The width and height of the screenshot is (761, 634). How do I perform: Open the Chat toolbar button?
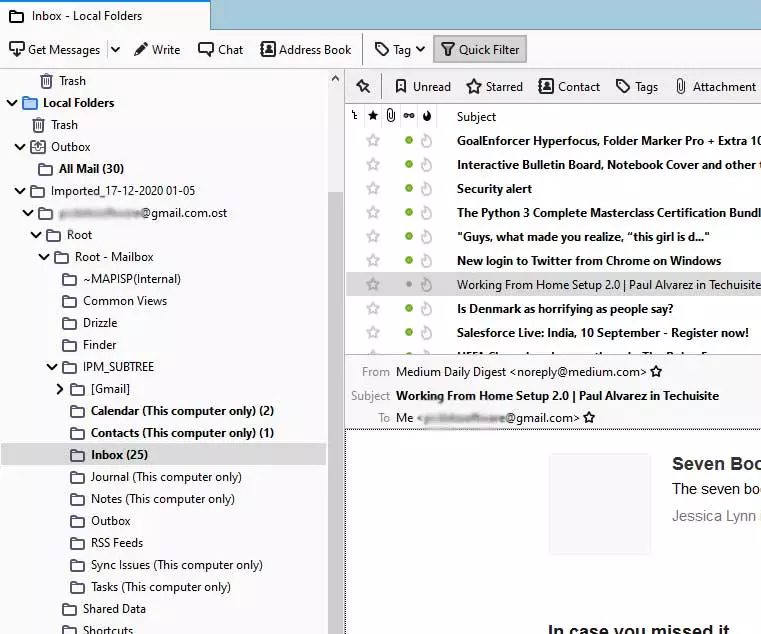(x=221, y=49)
